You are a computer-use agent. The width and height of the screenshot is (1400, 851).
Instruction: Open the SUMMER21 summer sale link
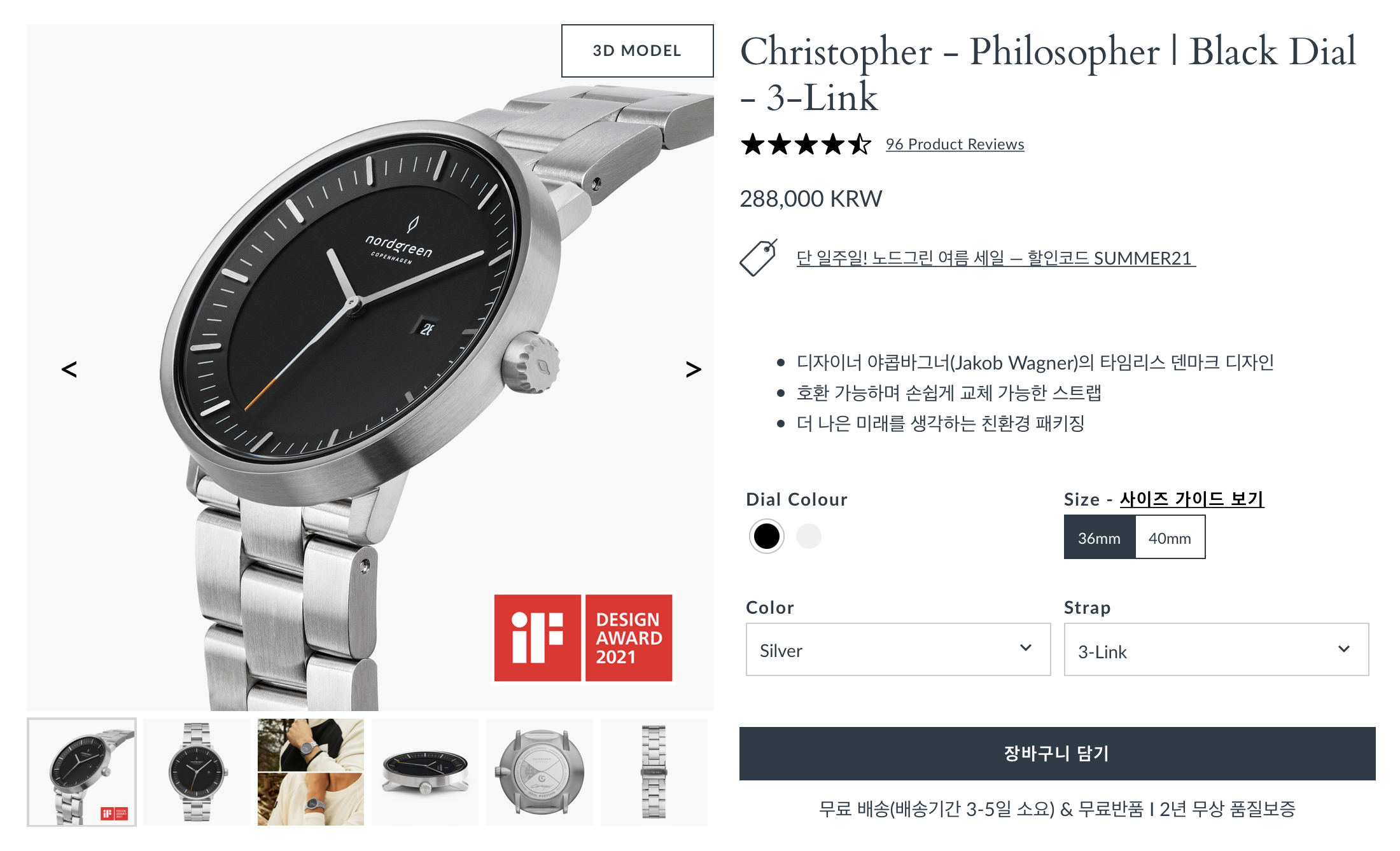[x=996, y=258]
